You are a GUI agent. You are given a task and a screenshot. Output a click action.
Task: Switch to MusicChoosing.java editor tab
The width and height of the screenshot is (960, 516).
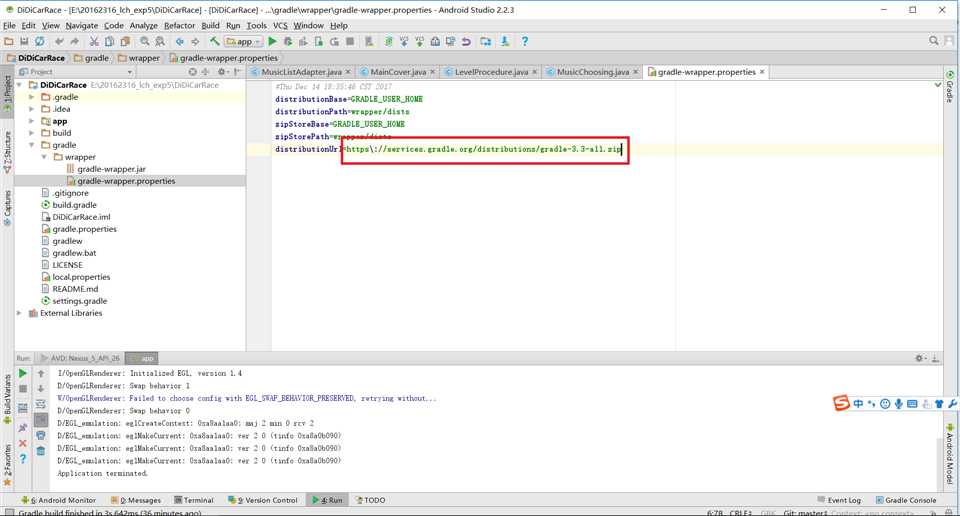(592, 72)
